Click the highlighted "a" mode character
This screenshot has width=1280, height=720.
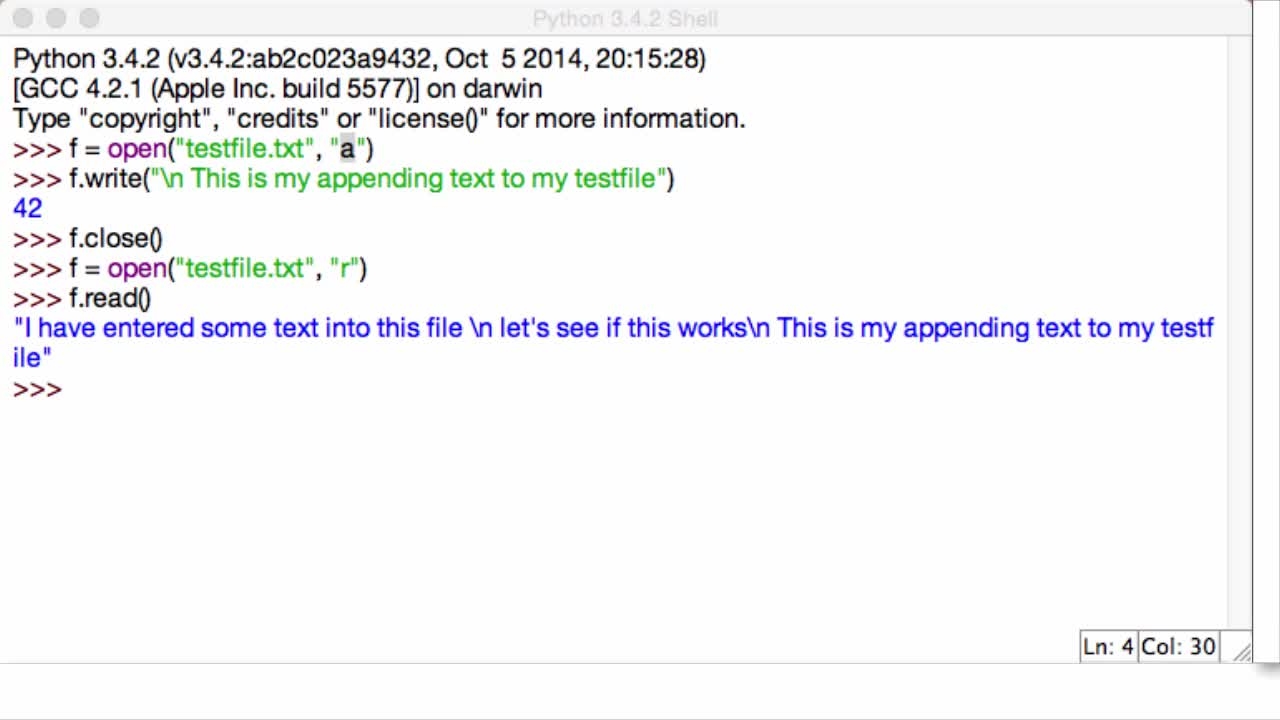pos(347,149)
